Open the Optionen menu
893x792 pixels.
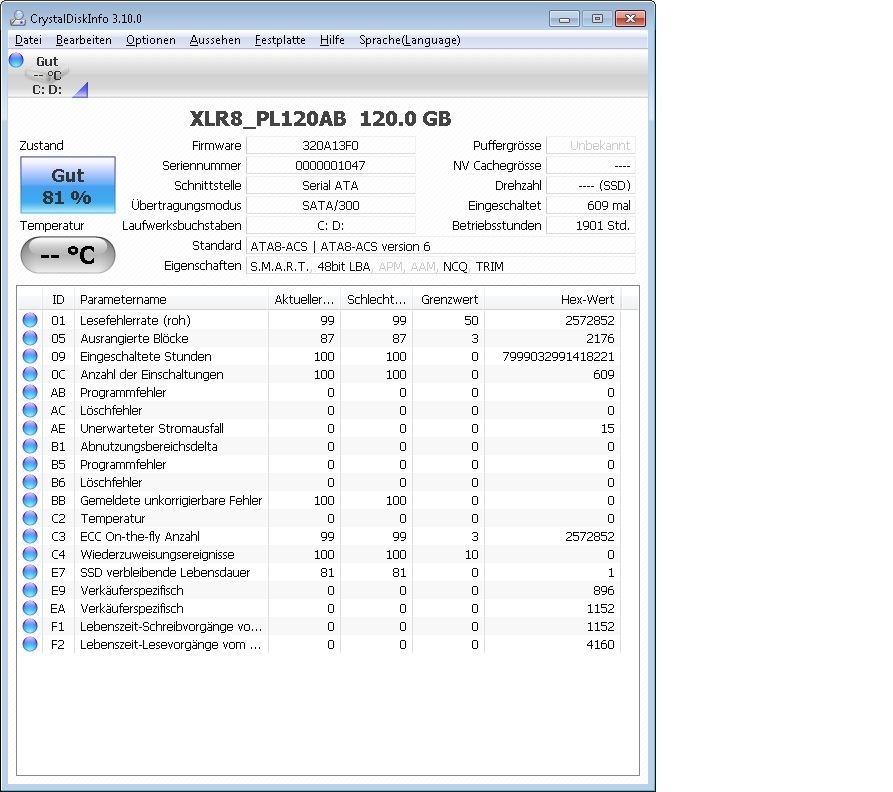[151, 40]
